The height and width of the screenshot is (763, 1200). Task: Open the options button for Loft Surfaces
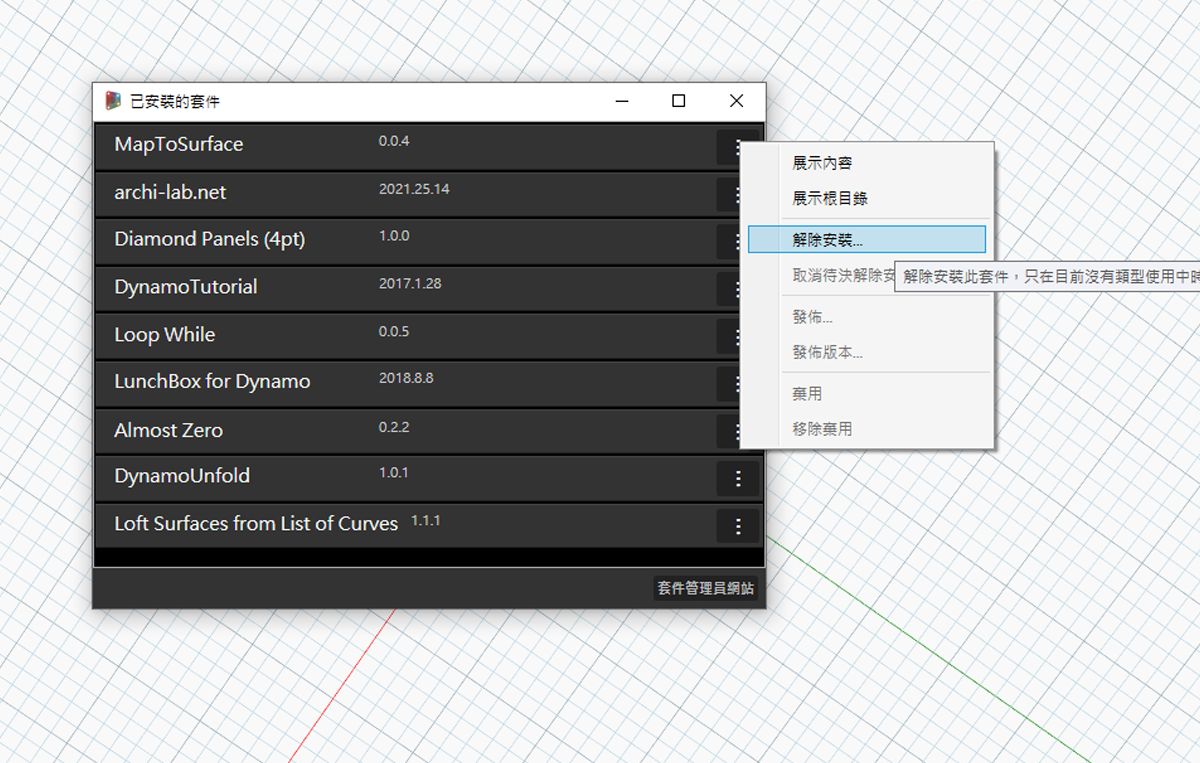738,526
